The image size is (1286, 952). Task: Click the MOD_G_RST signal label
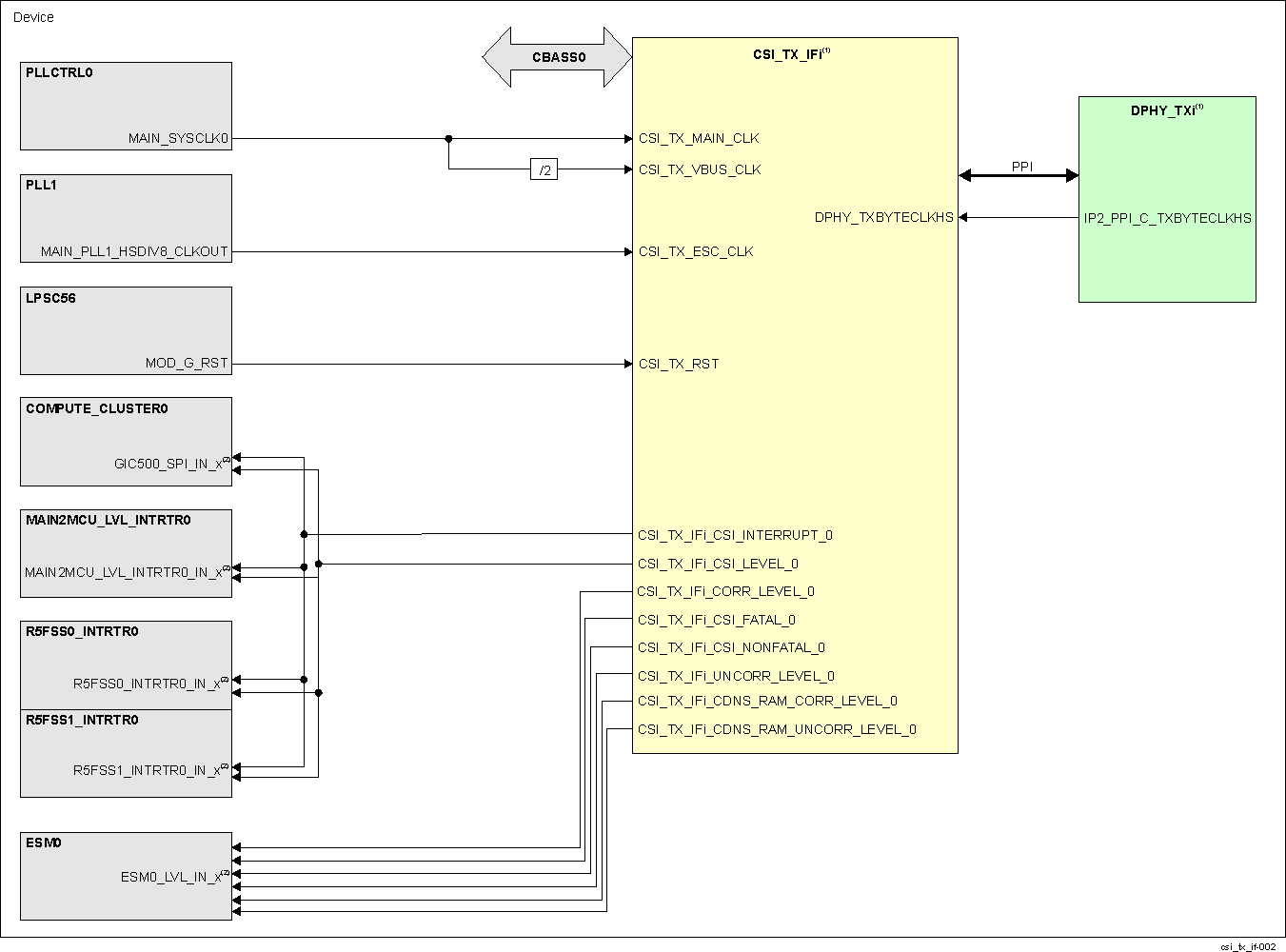pos(187,363)
